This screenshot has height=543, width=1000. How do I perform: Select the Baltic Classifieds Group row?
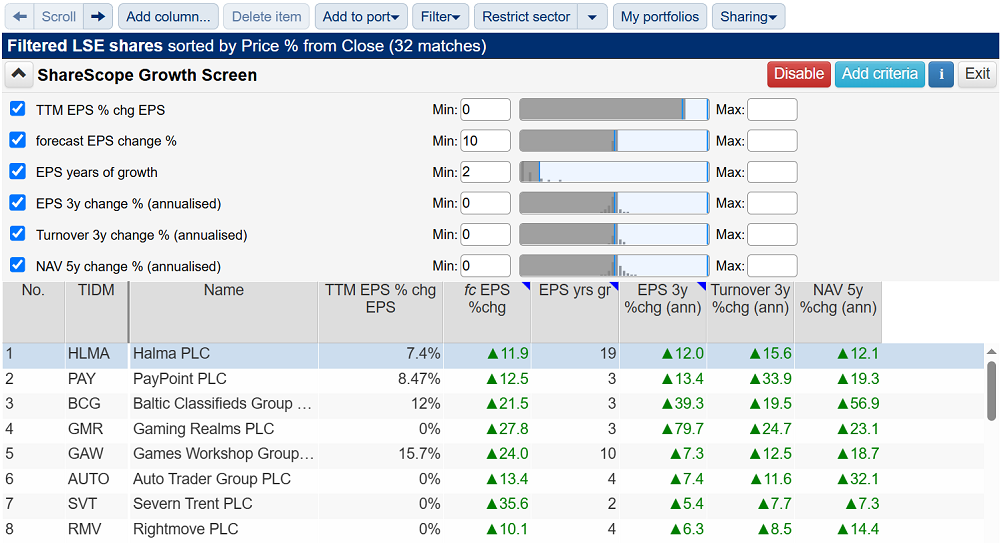pyautogui.click(x=493, y=404)
